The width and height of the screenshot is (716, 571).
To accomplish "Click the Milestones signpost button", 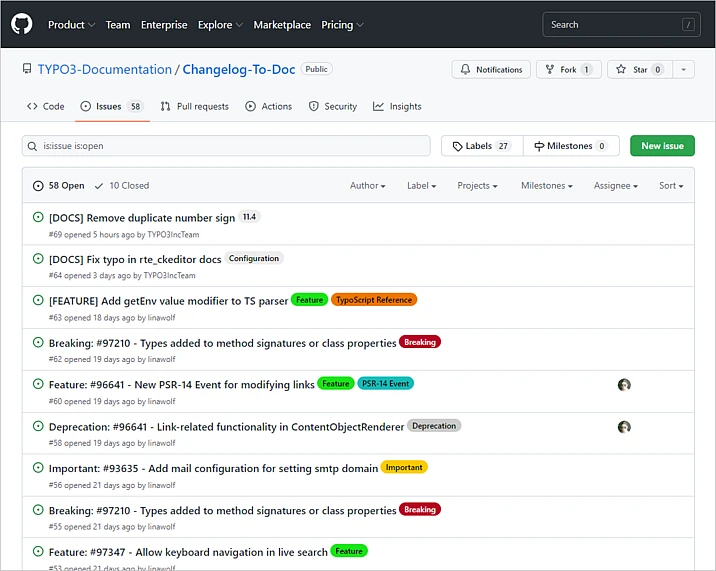I will (570, 146).
